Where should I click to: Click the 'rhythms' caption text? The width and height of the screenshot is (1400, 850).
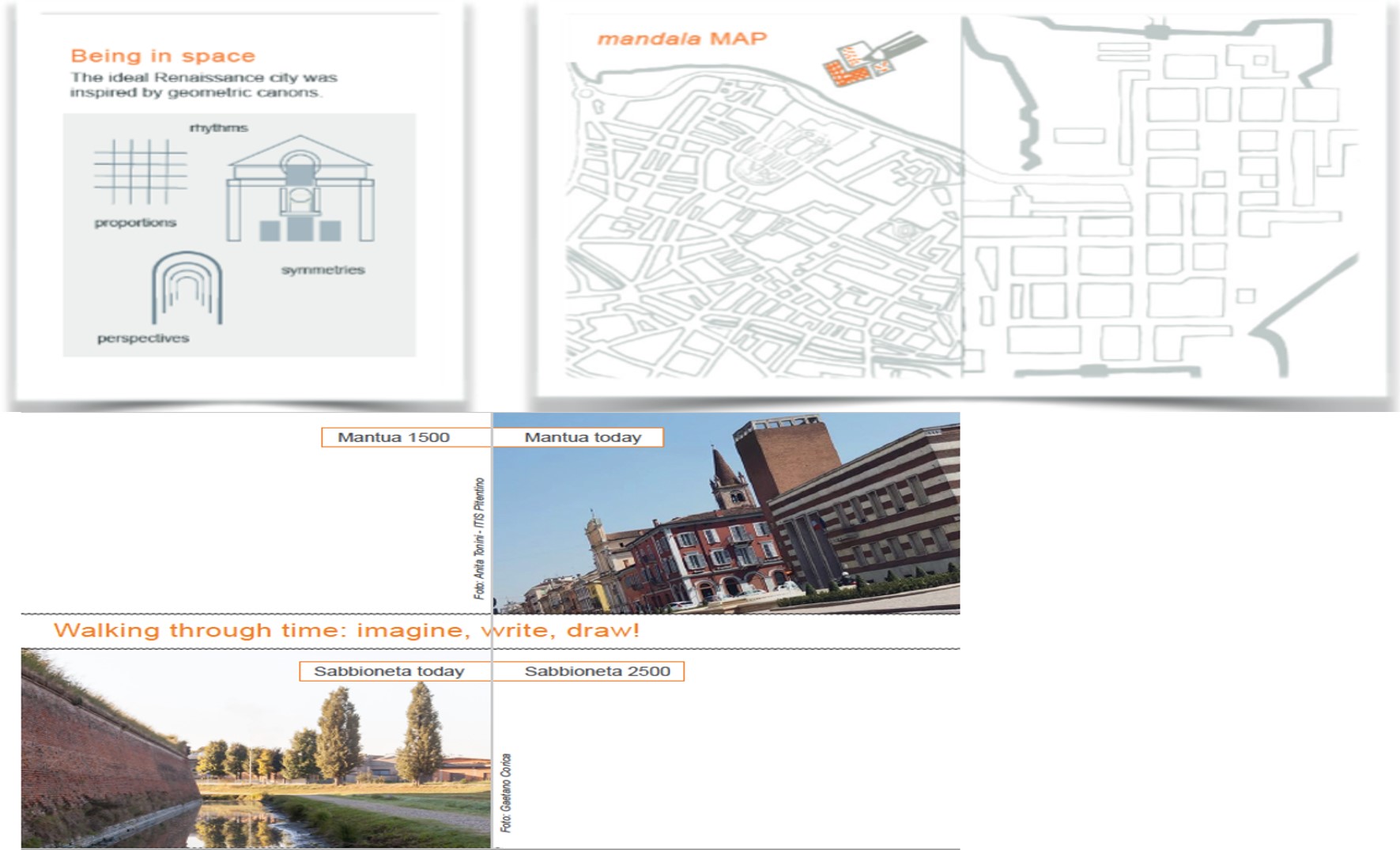pos(218,128)
